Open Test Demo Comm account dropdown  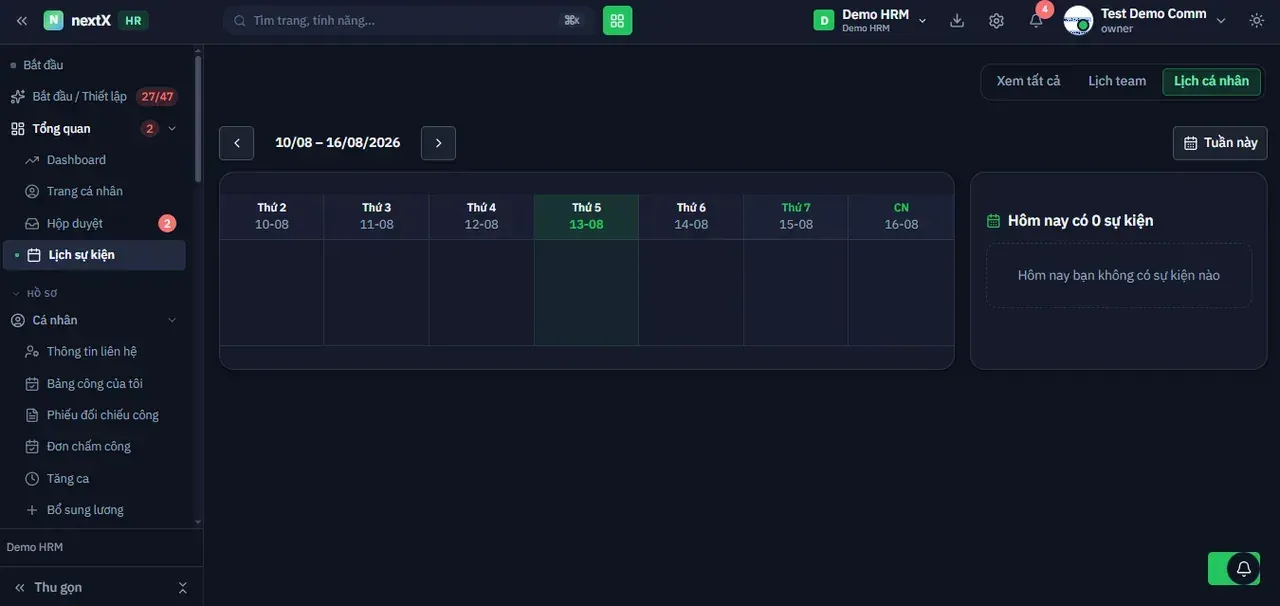pyautogui.click(x=1221, y=21)
